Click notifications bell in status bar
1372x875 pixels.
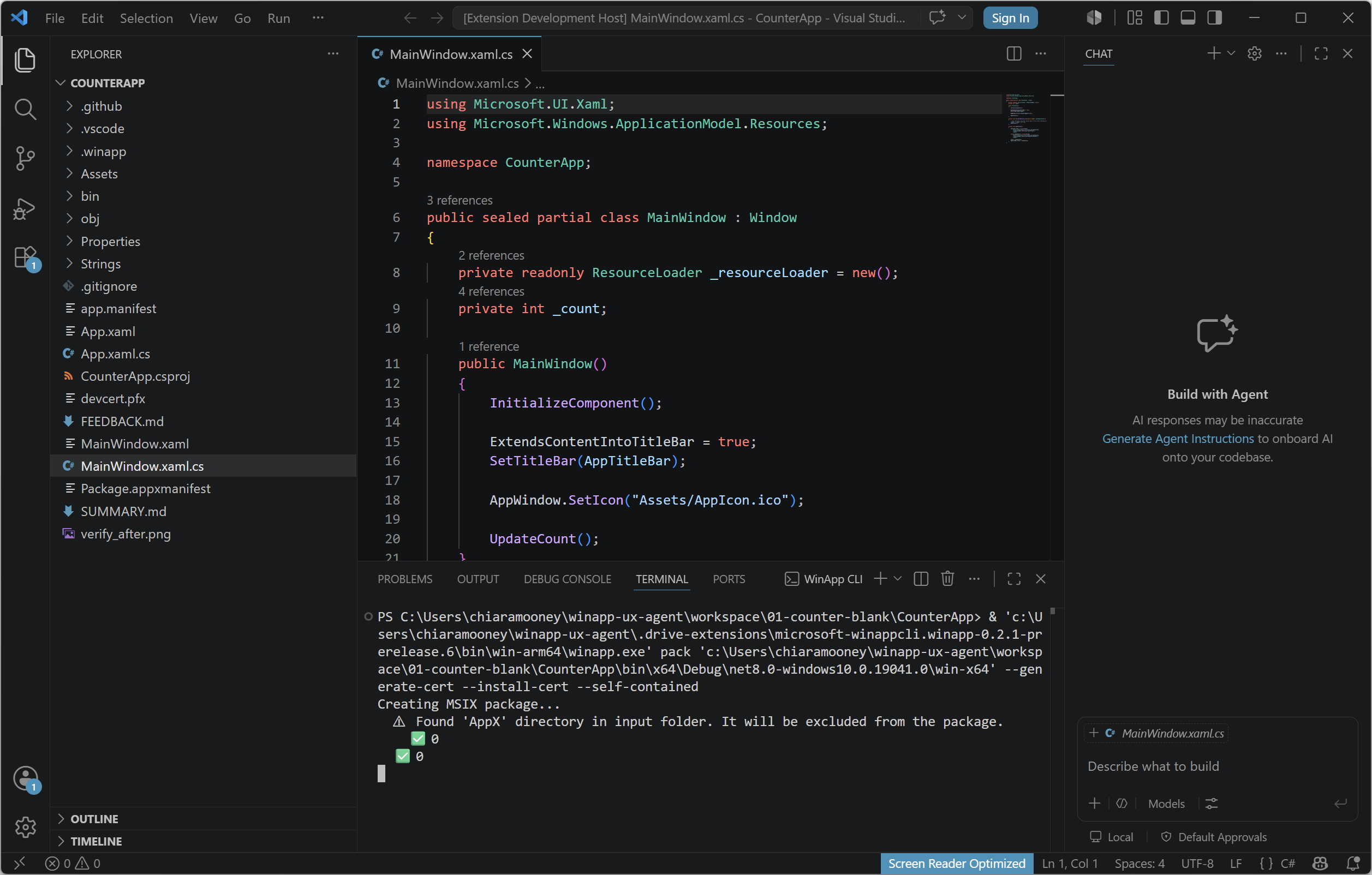coord(1353,863)
